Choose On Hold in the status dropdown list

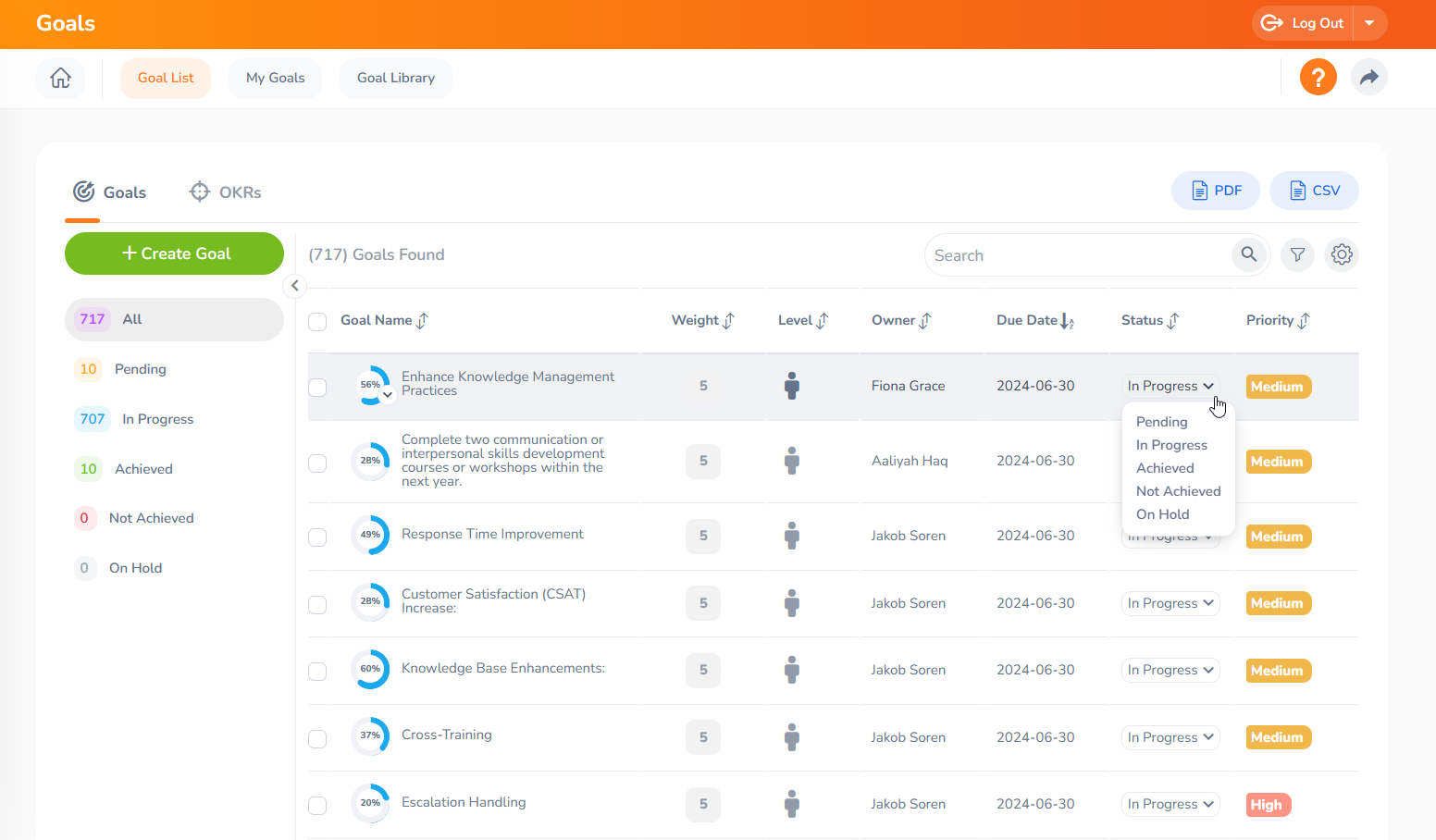tap(1162, 514)
